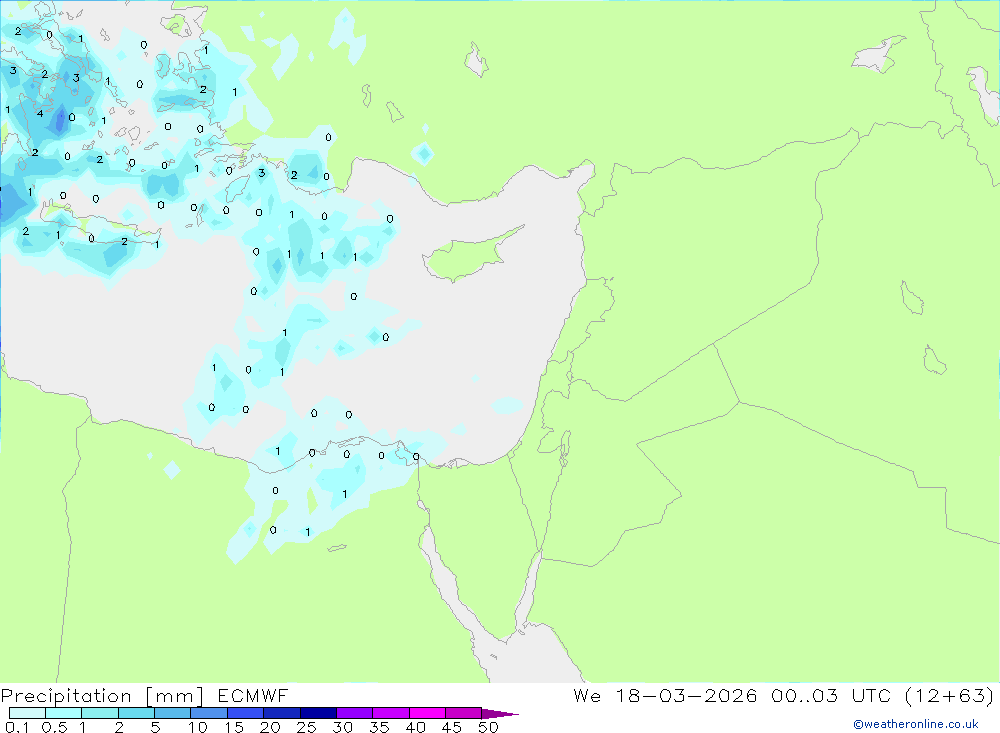
Task: Click the precipitation value "4" on the map
Action: point(40,114)
